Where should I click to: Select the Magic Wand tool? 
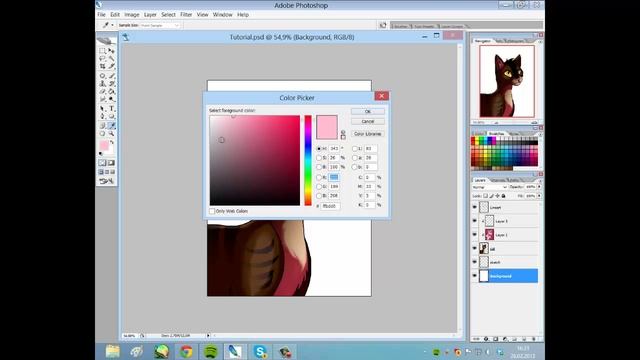click(111, 58)
